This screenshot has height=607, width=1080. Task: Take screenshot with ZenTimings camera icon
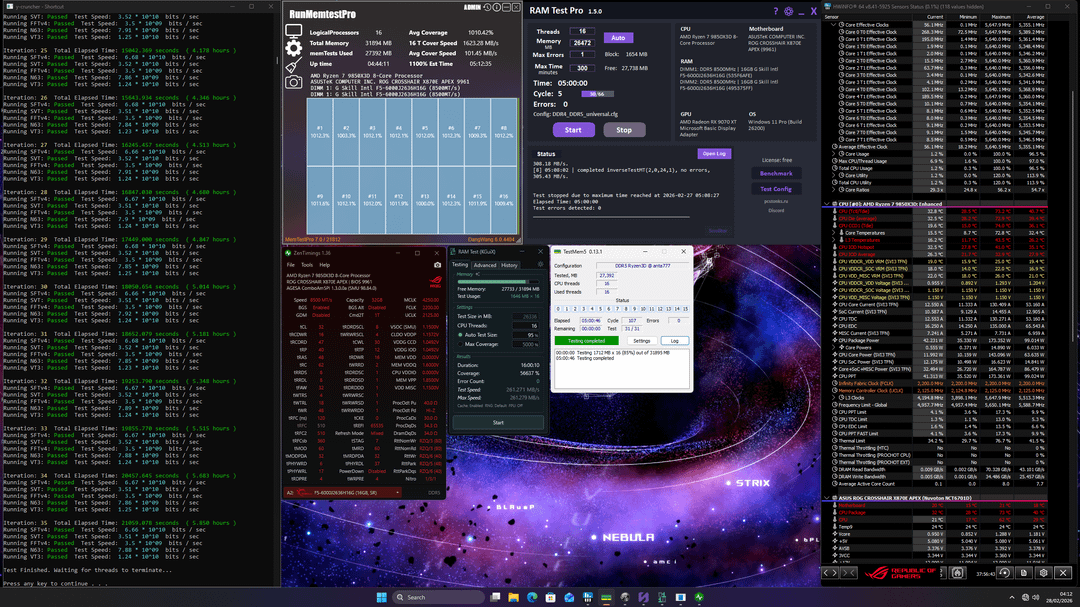click(x=437, y=265)
